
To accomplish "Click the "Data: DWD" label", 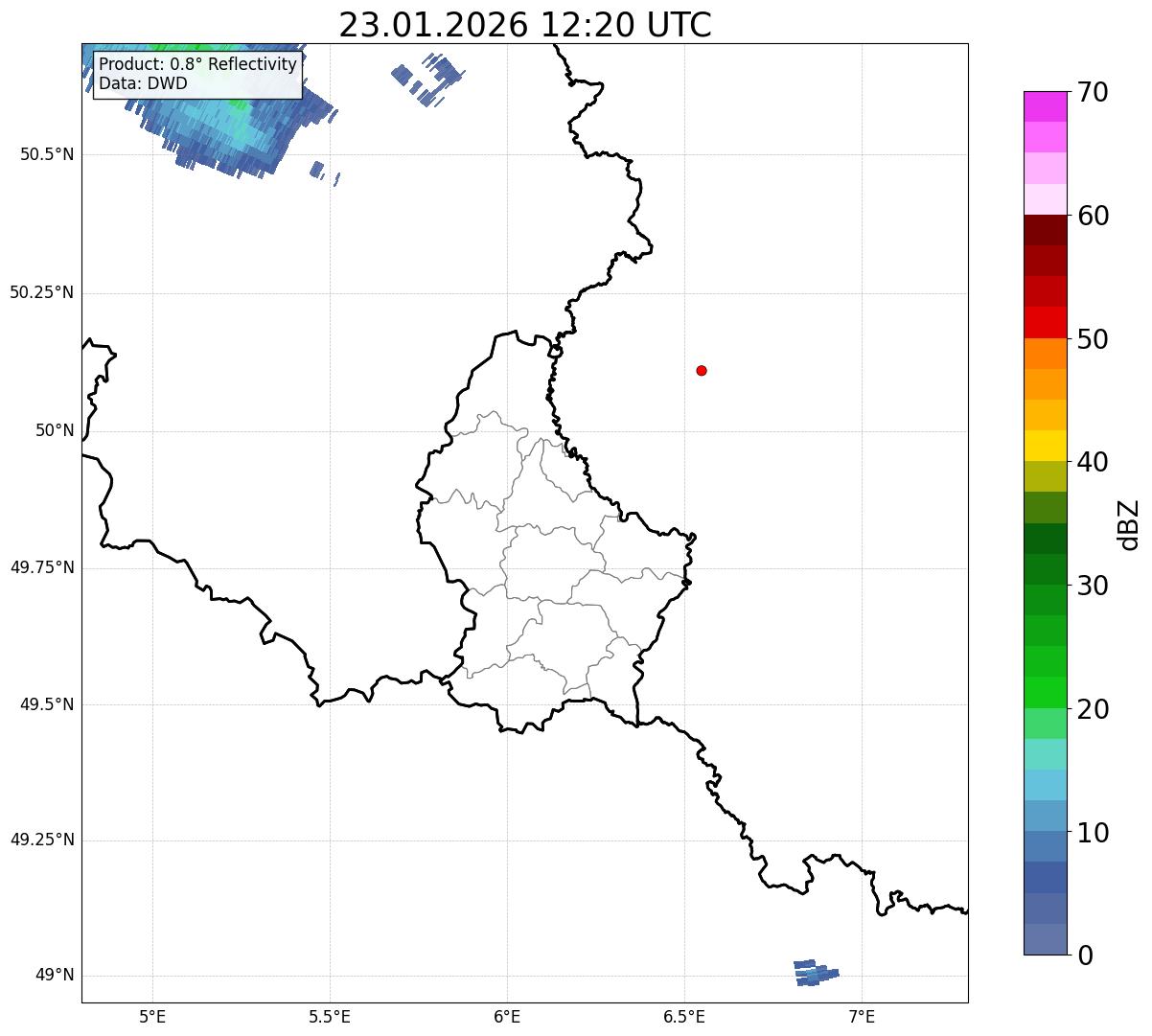I will point(144,83).
